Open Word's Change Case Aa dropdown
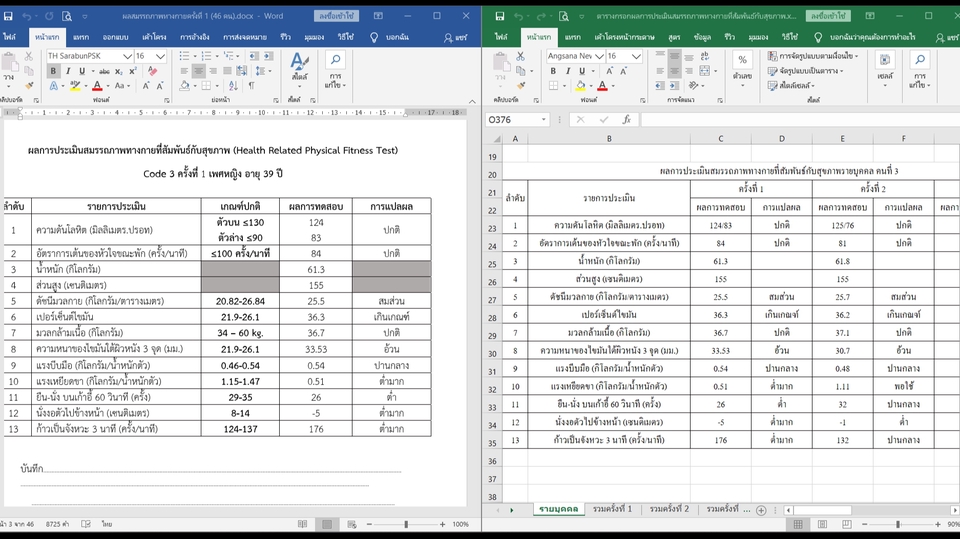The height and width of the screenshot is (539, 960). 122,86
